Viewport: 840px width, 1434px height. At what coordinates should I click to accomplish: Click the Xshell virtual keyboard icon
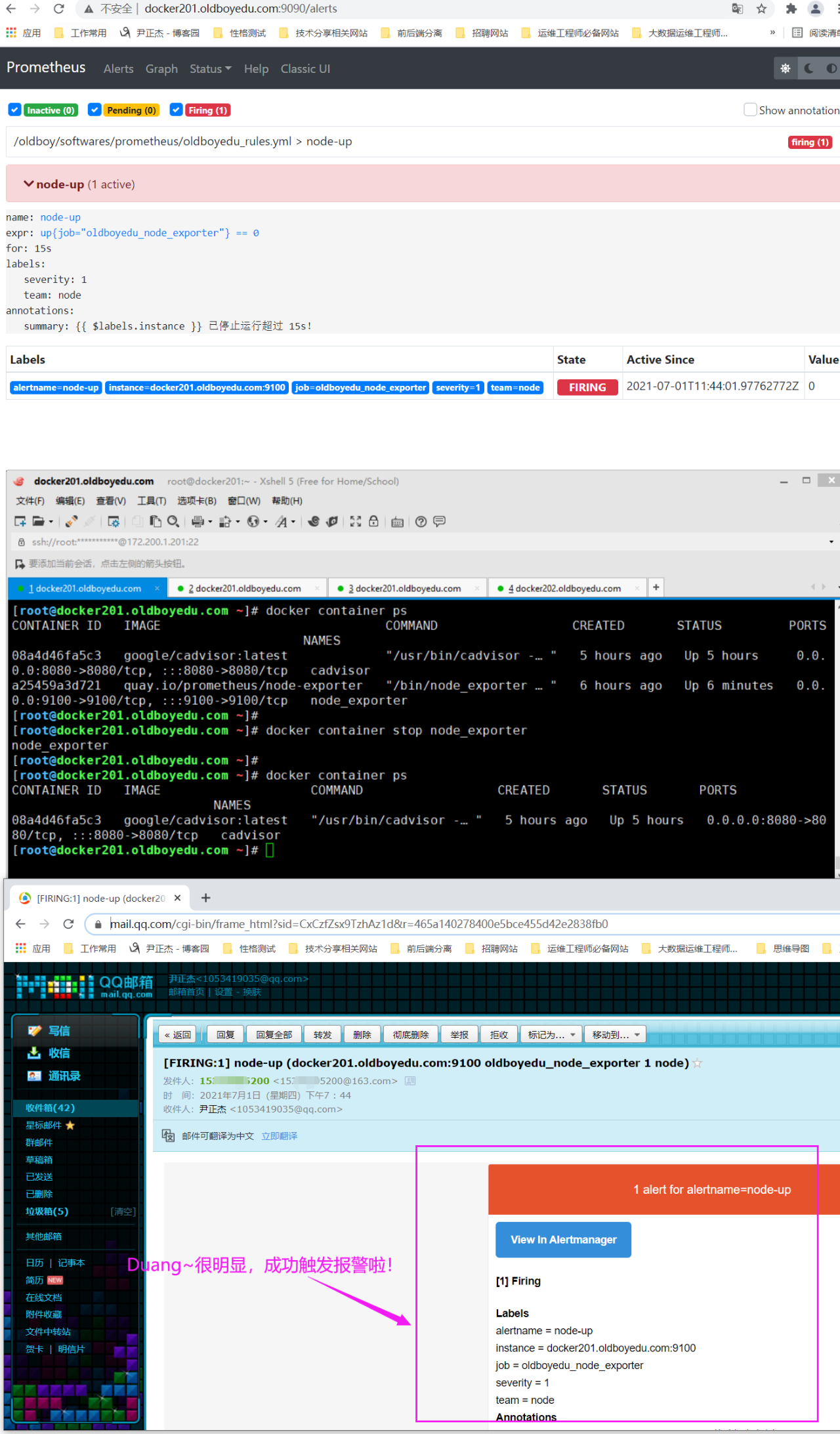[x=397, y=522]
